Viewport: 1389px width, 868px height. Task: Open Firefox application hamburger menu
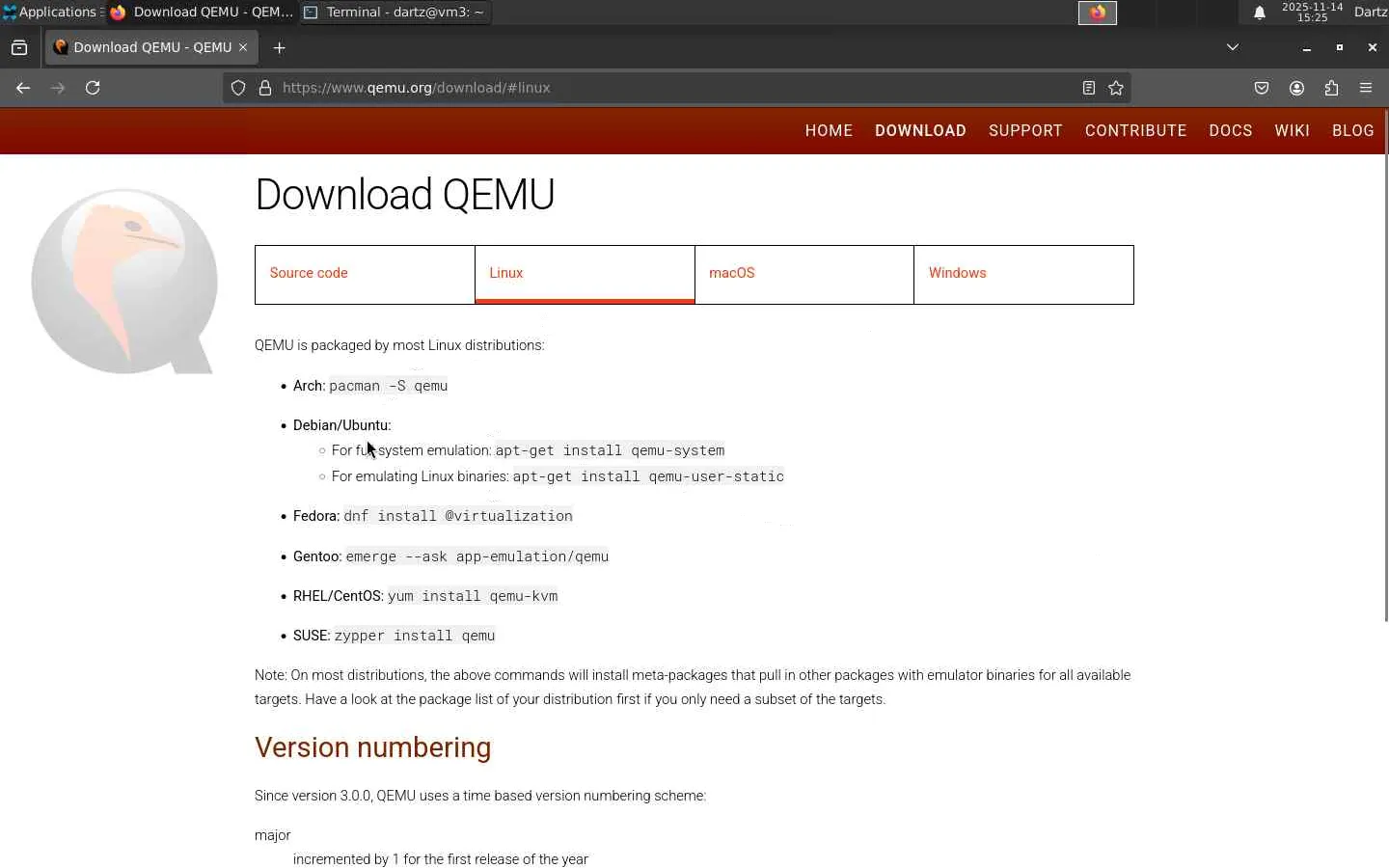[1366, 88]
